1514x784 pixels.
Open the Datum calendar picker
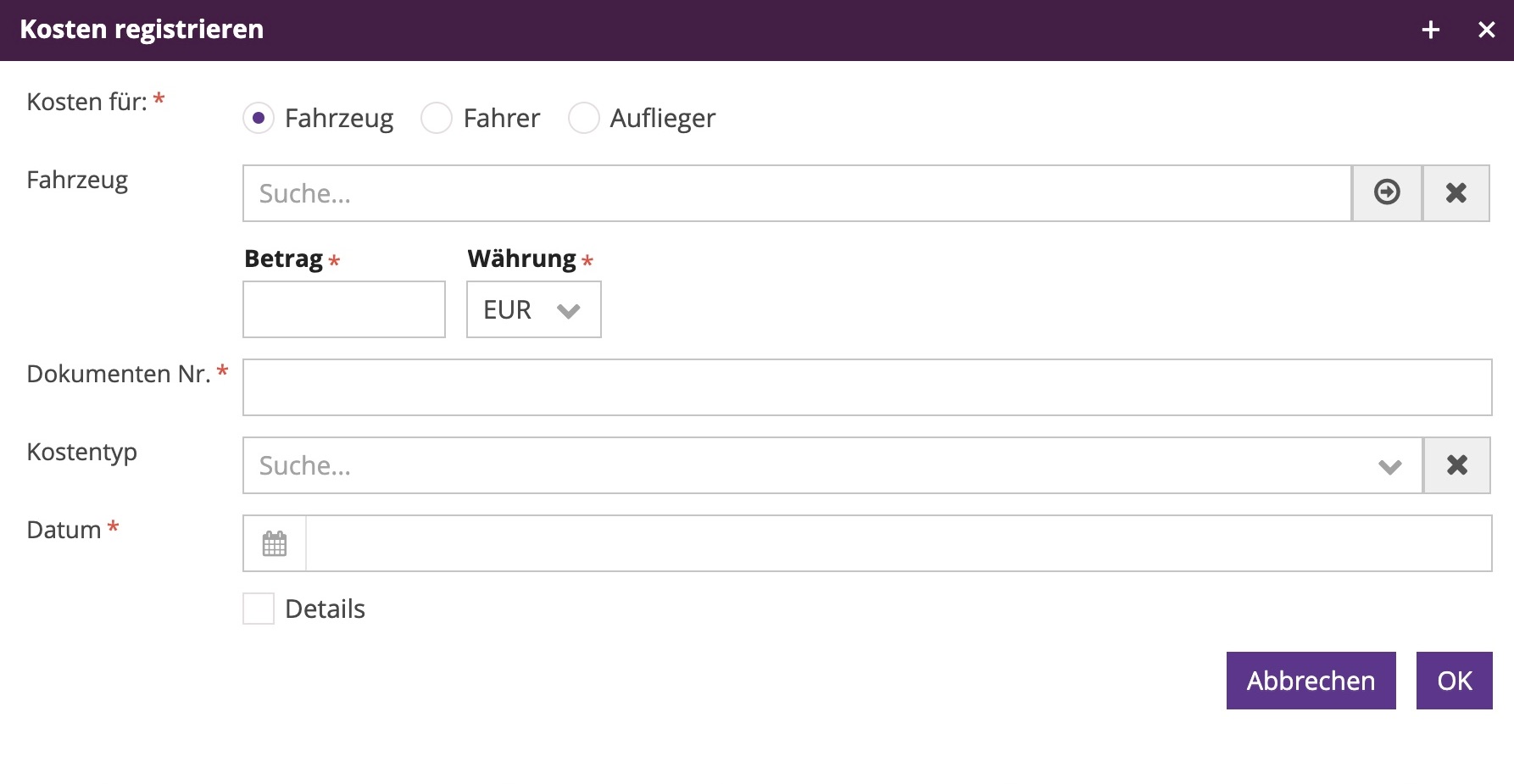(275, 543)
